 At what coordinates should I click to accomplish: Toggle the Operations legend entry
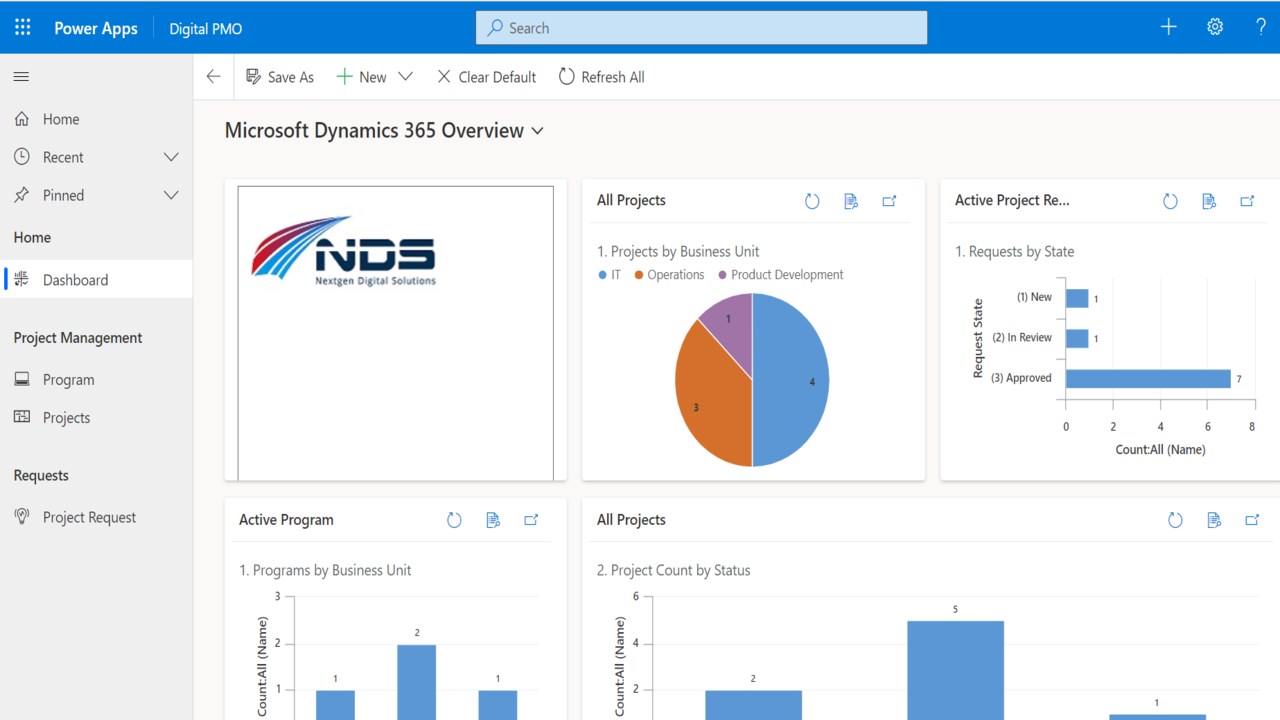[669, 275]
